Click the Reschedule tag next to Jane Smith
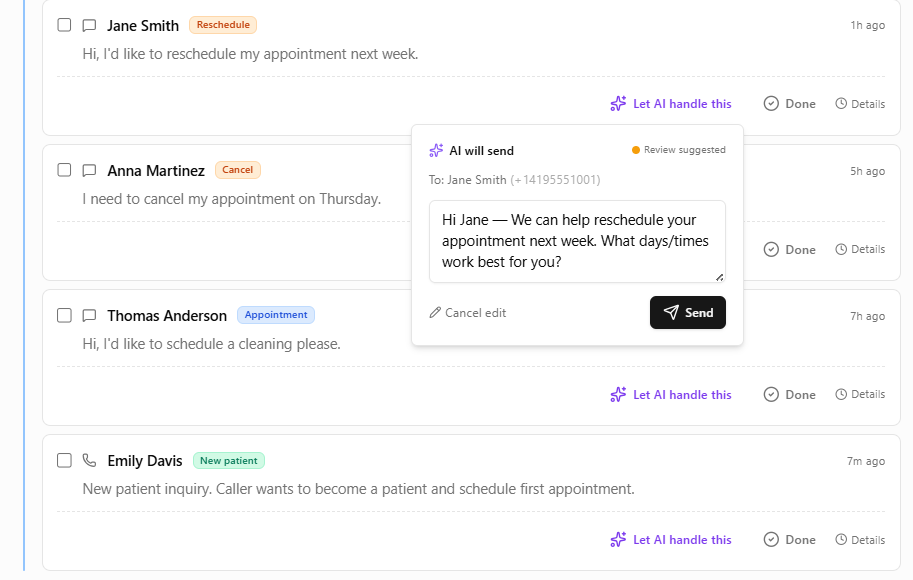 [222, 25]
